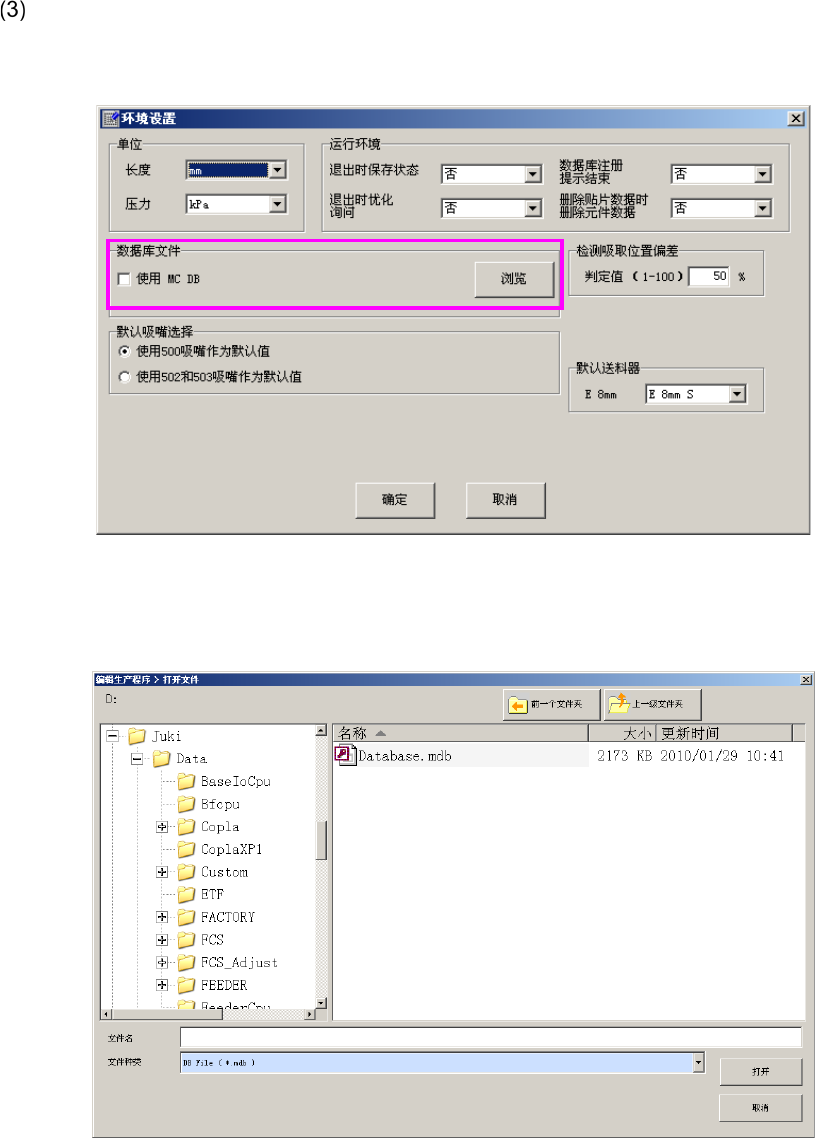Select 使用500吸嘴作为默认值 radio button

coord(125,351)
